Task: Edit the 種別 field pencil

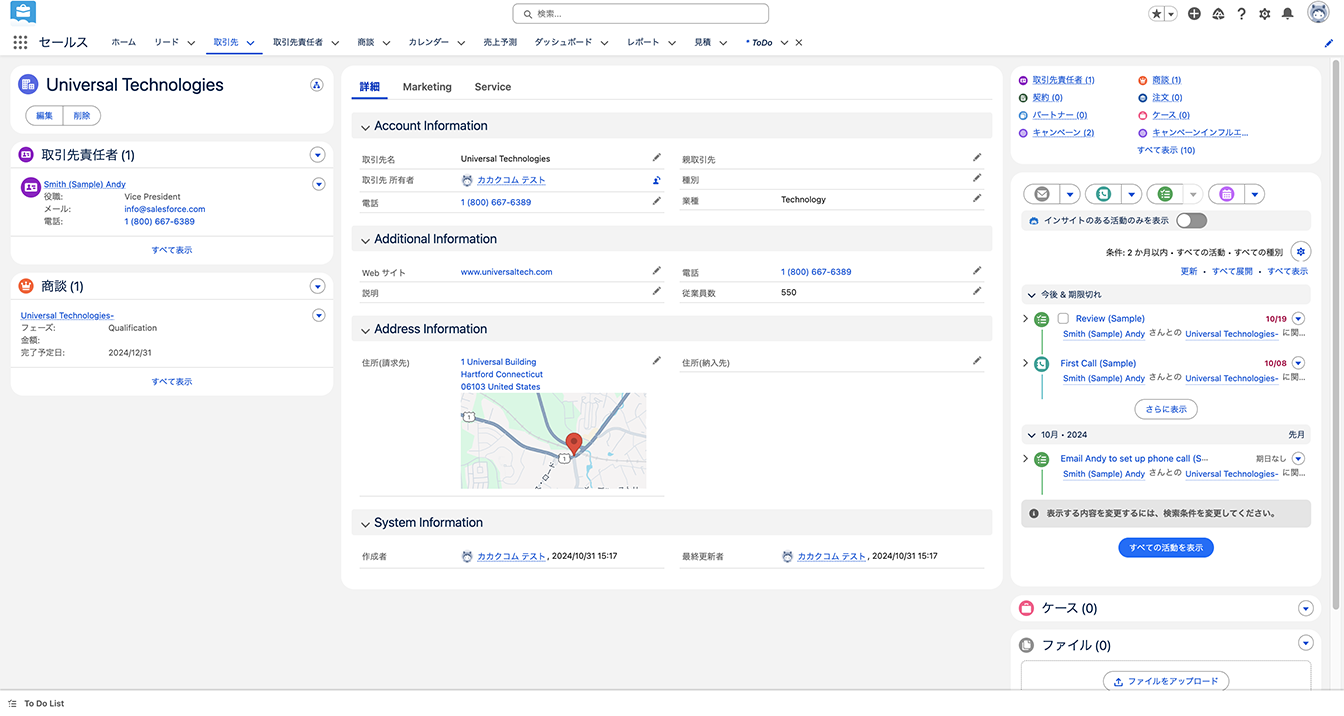Action: [977, 178]
